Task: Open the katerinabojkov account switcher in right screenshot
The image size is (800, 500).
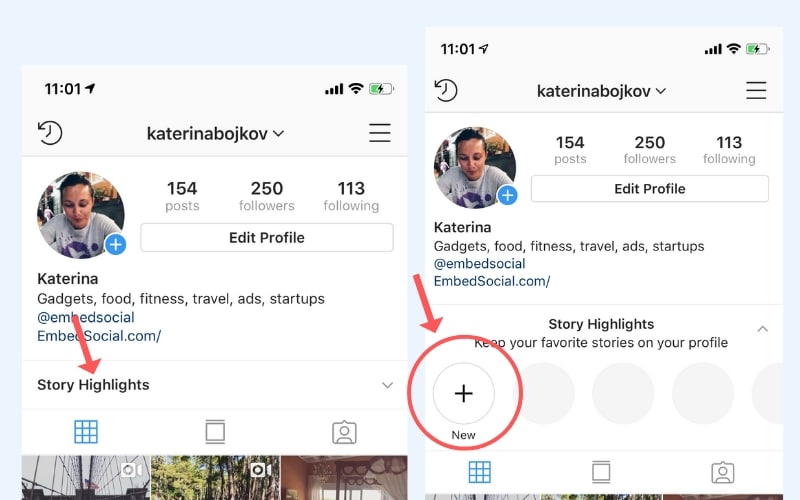Action: pyautogui.click(x=601, y=91)
